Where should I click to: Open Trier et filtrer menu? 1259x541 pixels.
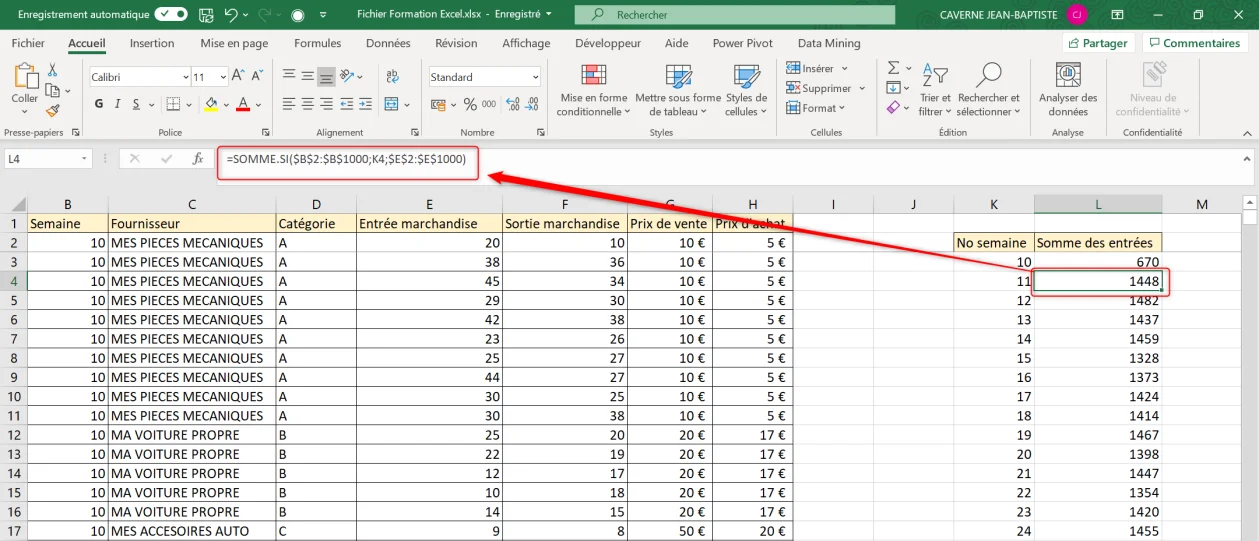point(935,90)
